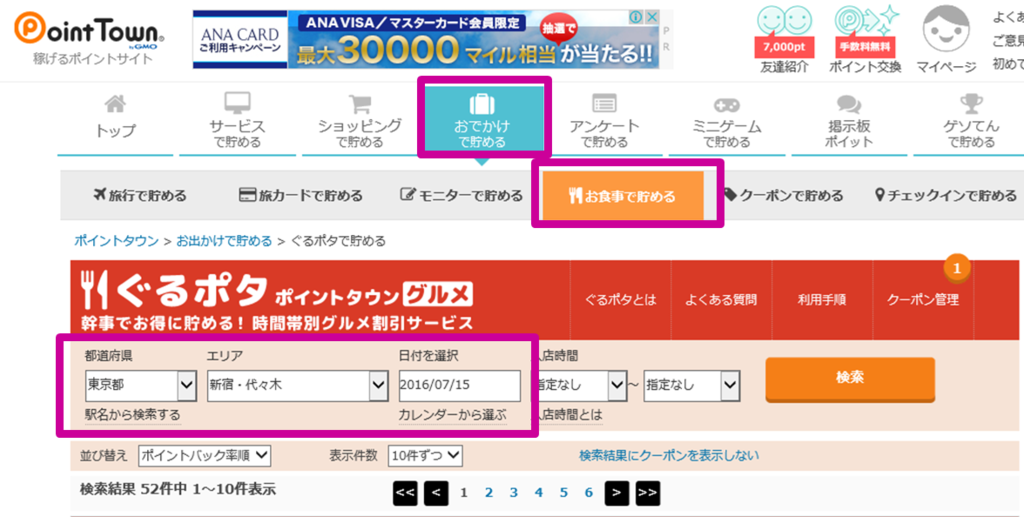Screen dimensions: 1024x517
Task: Click the PointTown logo
Action: click(89, 31)
